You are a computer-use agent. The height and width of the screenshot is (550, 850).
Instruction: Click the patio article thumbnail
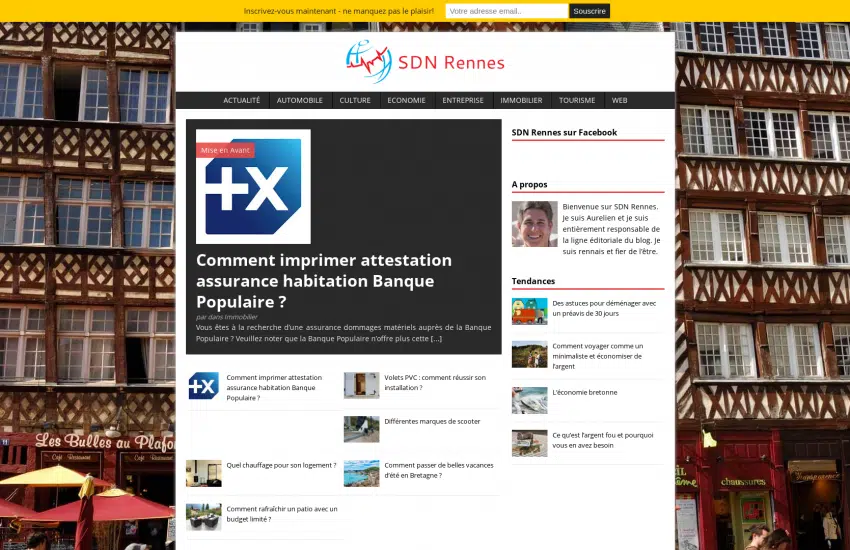(203, 516)
